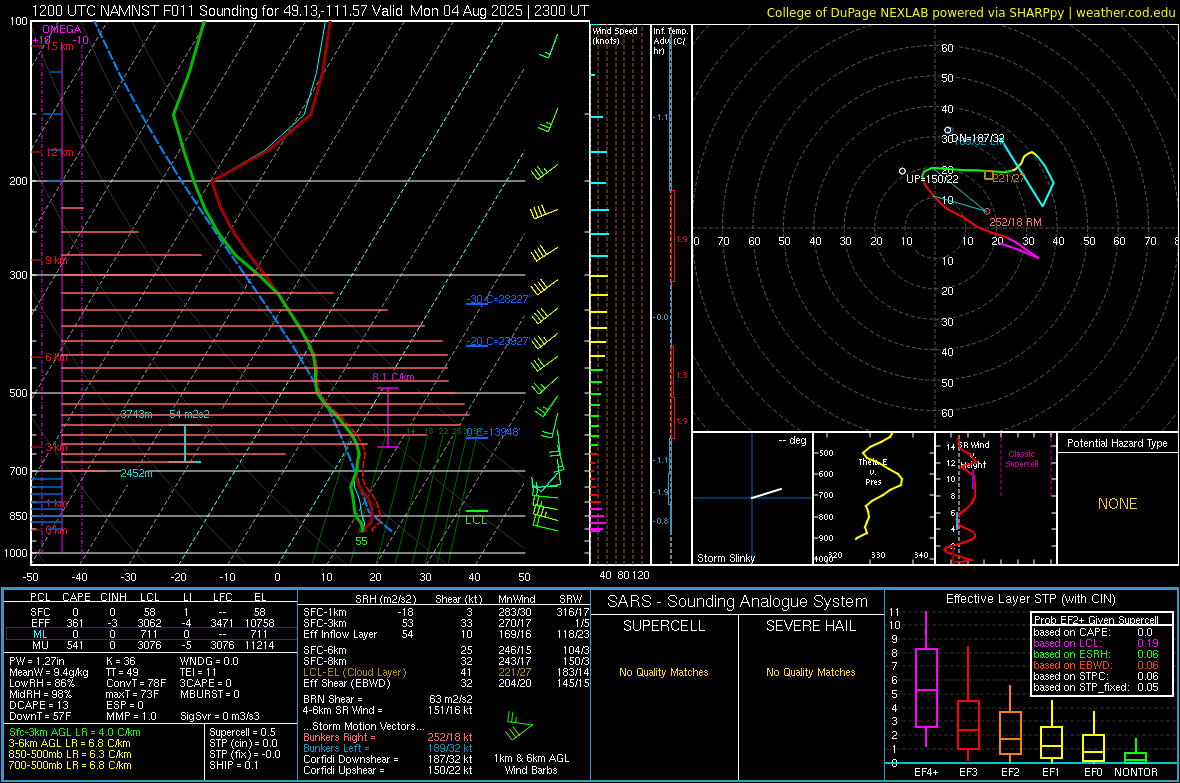
Task: Click 'No Quality Matches' under SEVERE HAIL
Action: click(810, 672)
